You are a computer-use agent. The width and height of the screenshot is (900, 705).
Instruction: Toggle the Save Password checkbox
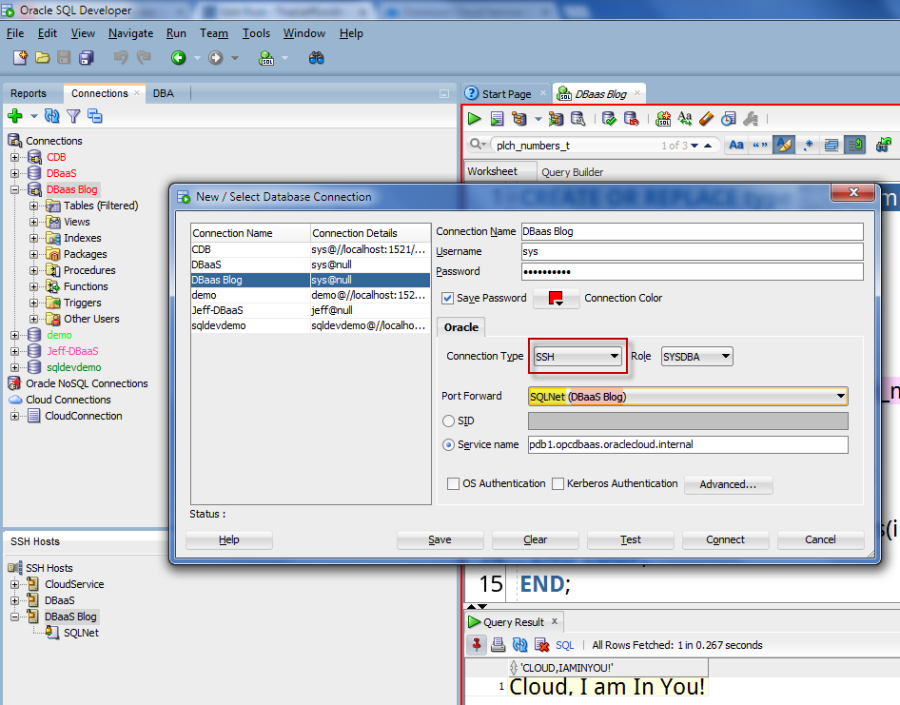point(448,298)
